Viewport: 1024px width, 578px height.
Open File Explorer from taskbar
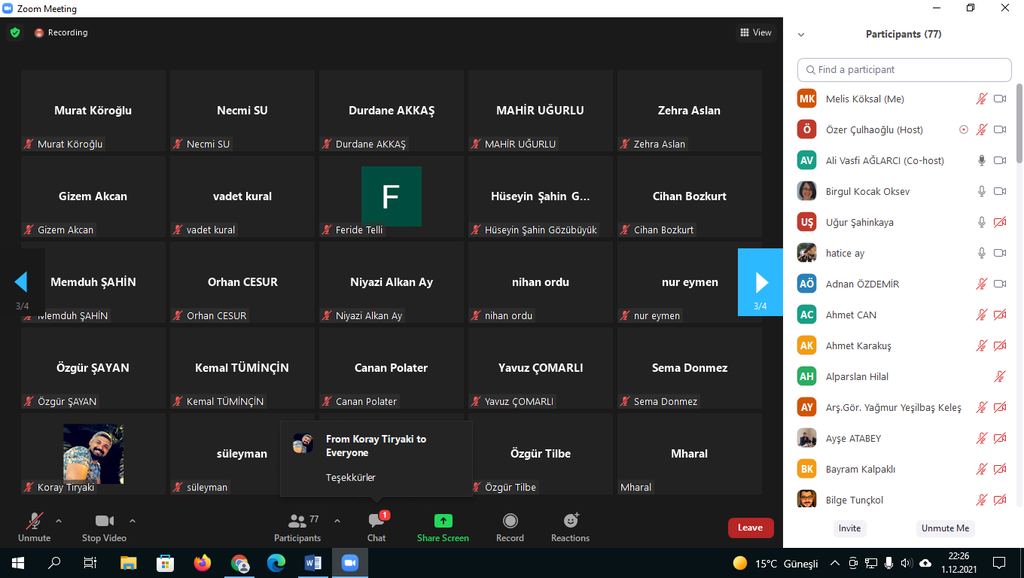point(128,563)
